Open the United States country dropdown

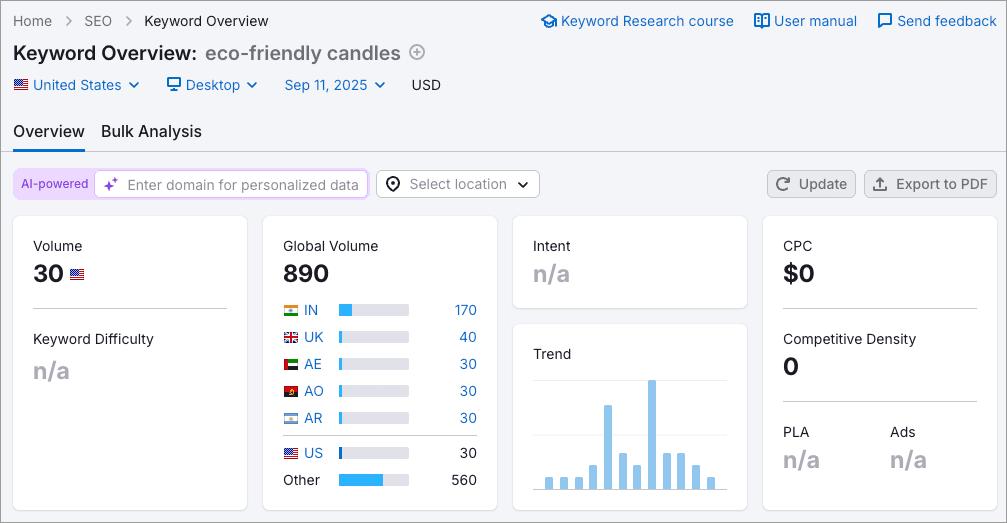[77, 85]
